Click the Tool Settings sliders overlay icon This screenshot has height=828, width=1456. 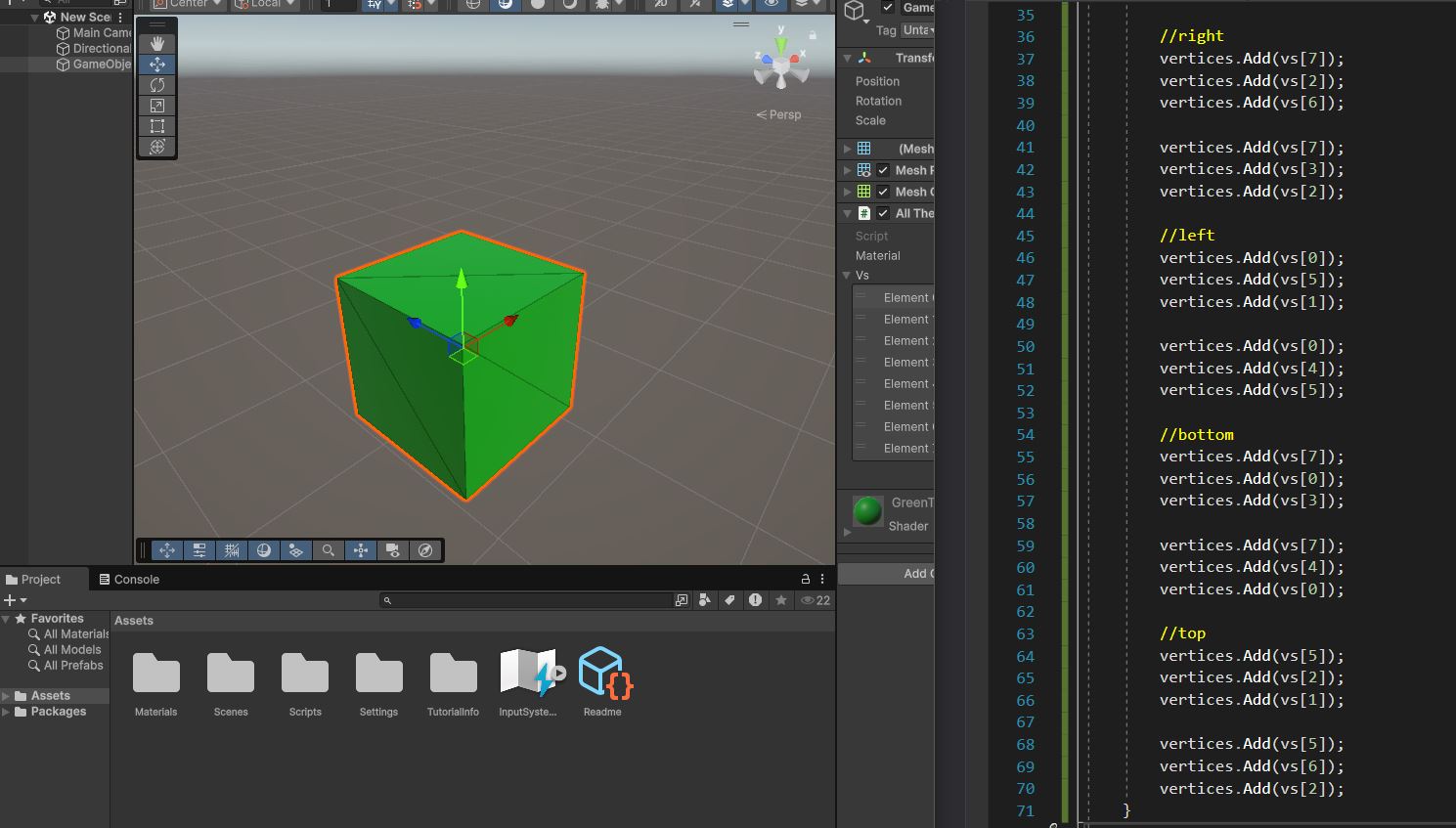[199, 550]
